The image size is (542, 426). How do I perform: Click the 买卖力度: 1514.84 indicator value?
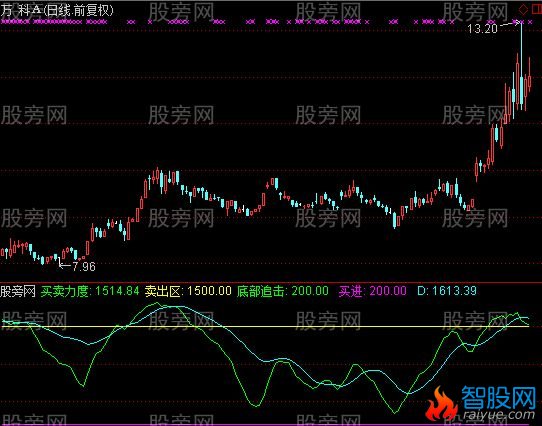pyautogui.click(x=90, y=291)
